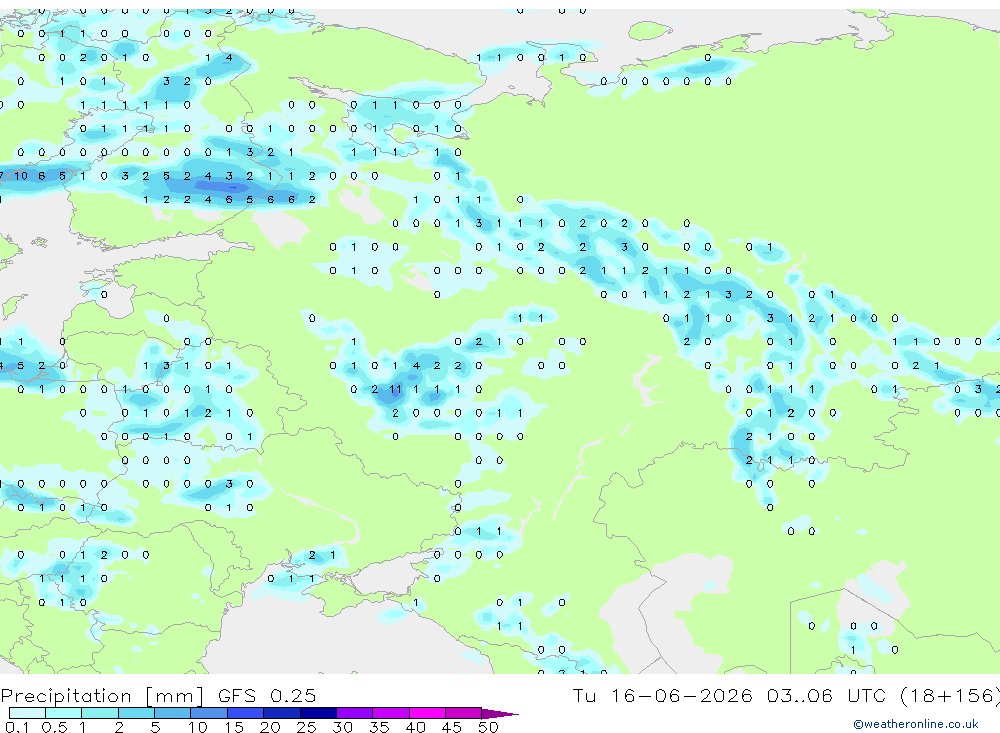Viewport: 1000px width, 733px height.
Task: Click the 0.5–1 mm legend color box
Action: coord(64,713)
